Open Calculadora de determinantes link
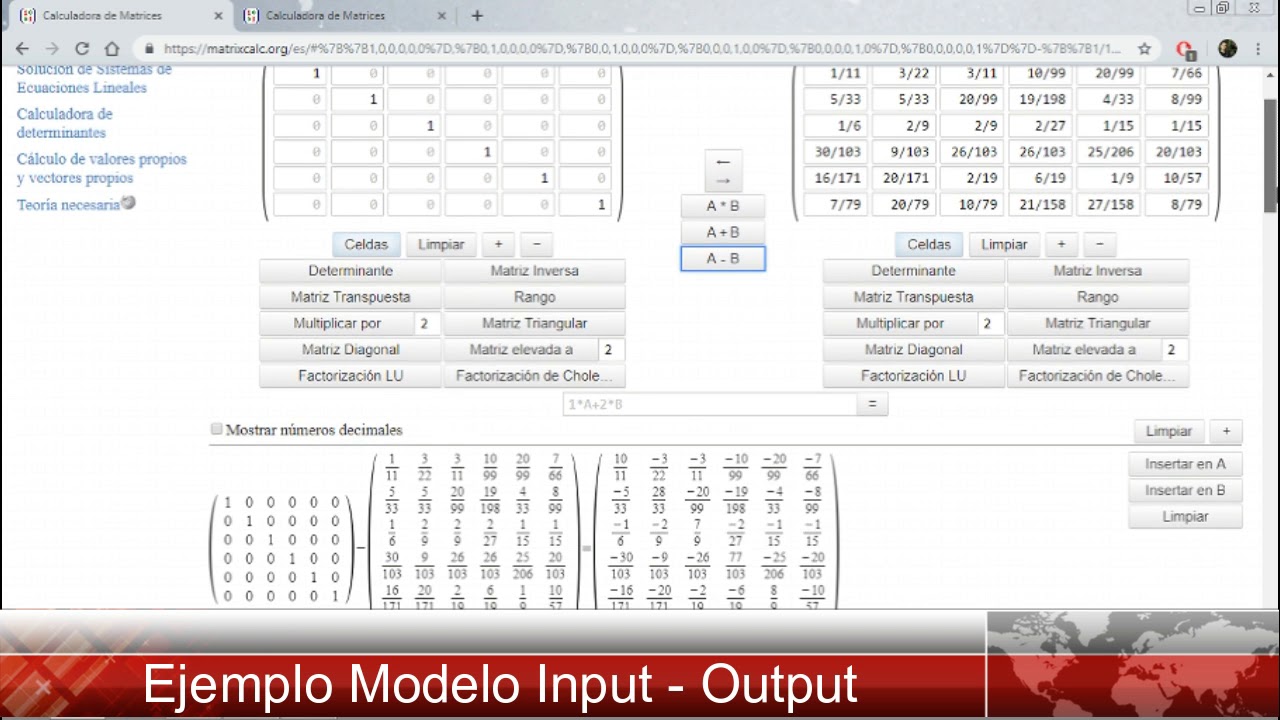The image size is (1280, 720). click(x=64, y=123)
